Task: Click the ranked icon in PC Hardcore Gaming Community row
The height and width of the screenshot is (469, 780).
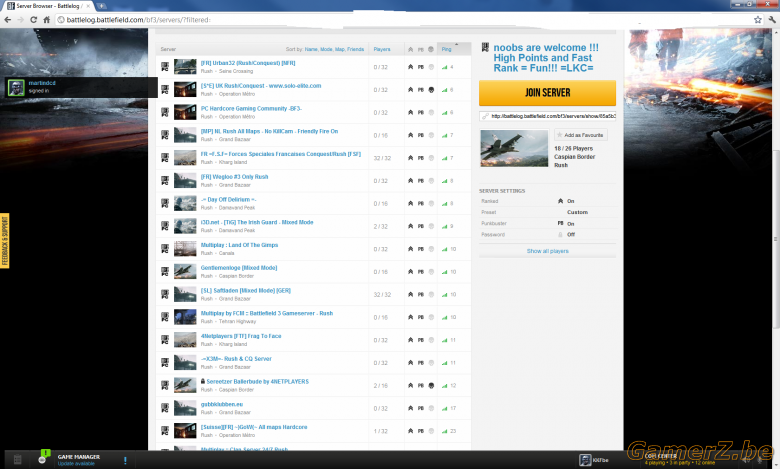Action: click(410, 112)
